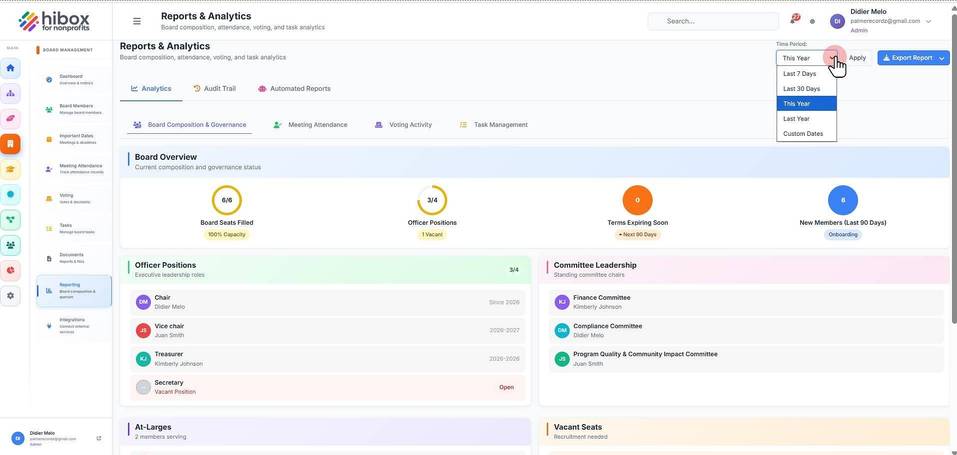Click the orange Terms Expiring Soon circle
957x455 pixels.
637,200
